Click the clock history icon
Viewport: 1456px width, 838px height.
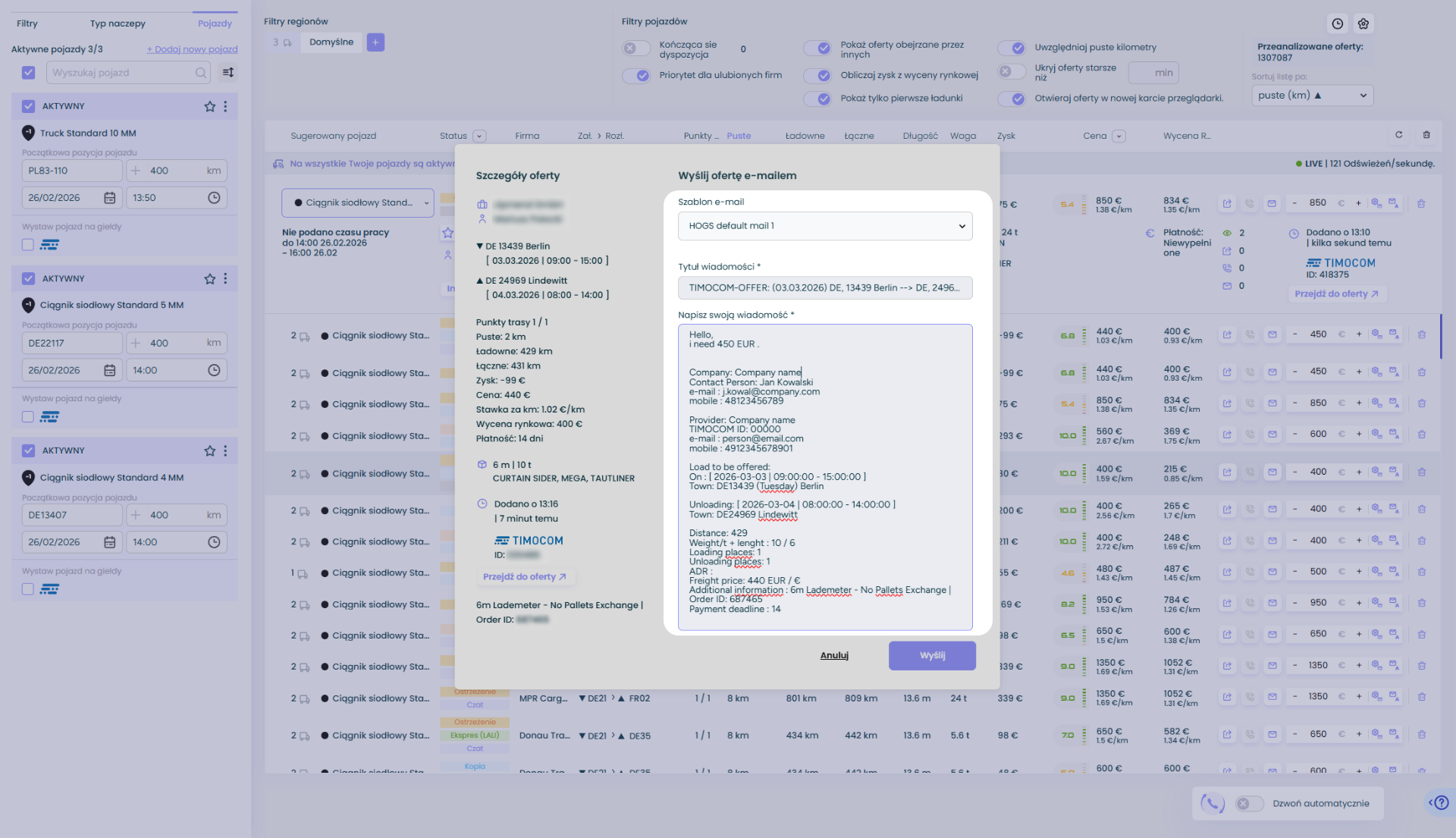pyautogui.click(x=1338, y=24)
